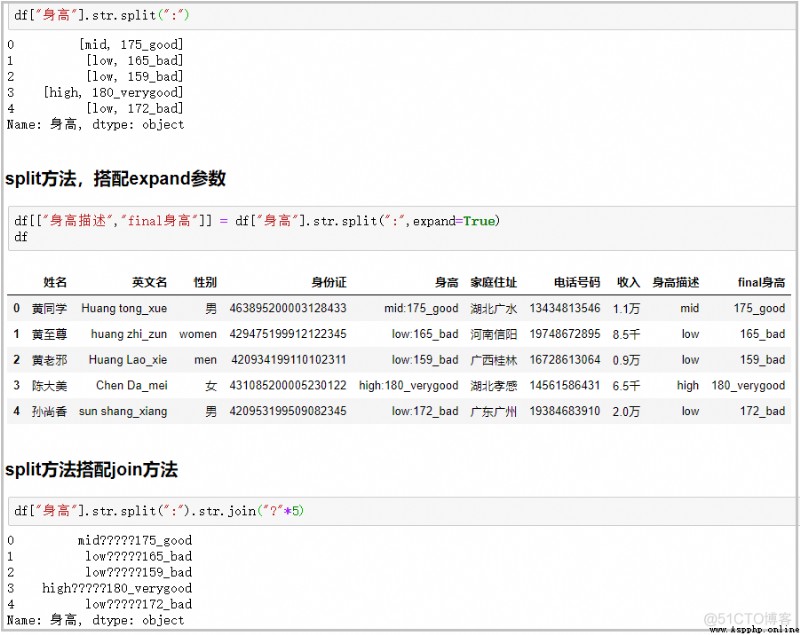Click output line 'low?????172_bad'

coord(138,604)
